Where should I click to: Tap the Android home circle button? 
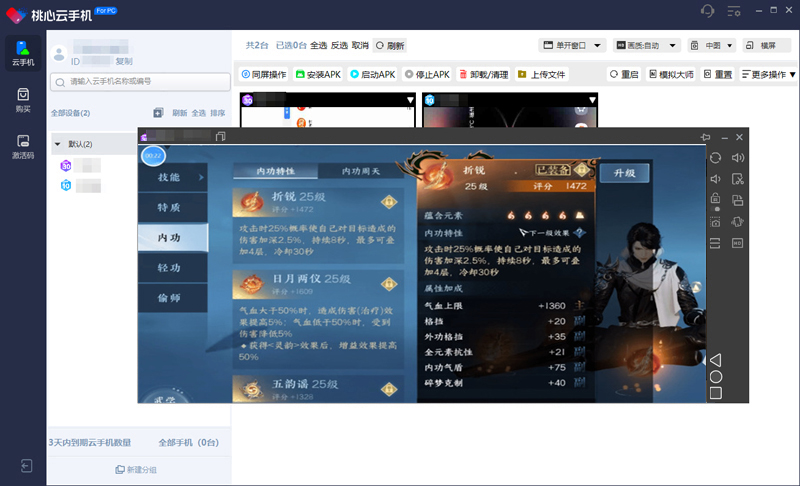[x=716, y=377]
